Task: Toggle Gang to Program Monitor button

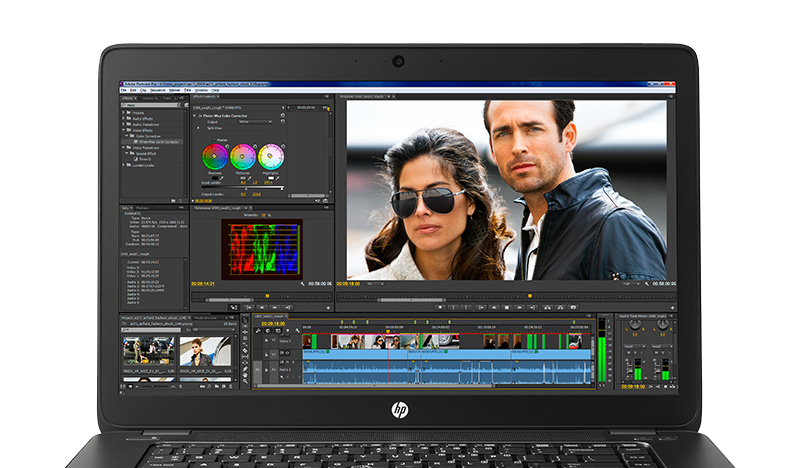Action: [234, 307]
